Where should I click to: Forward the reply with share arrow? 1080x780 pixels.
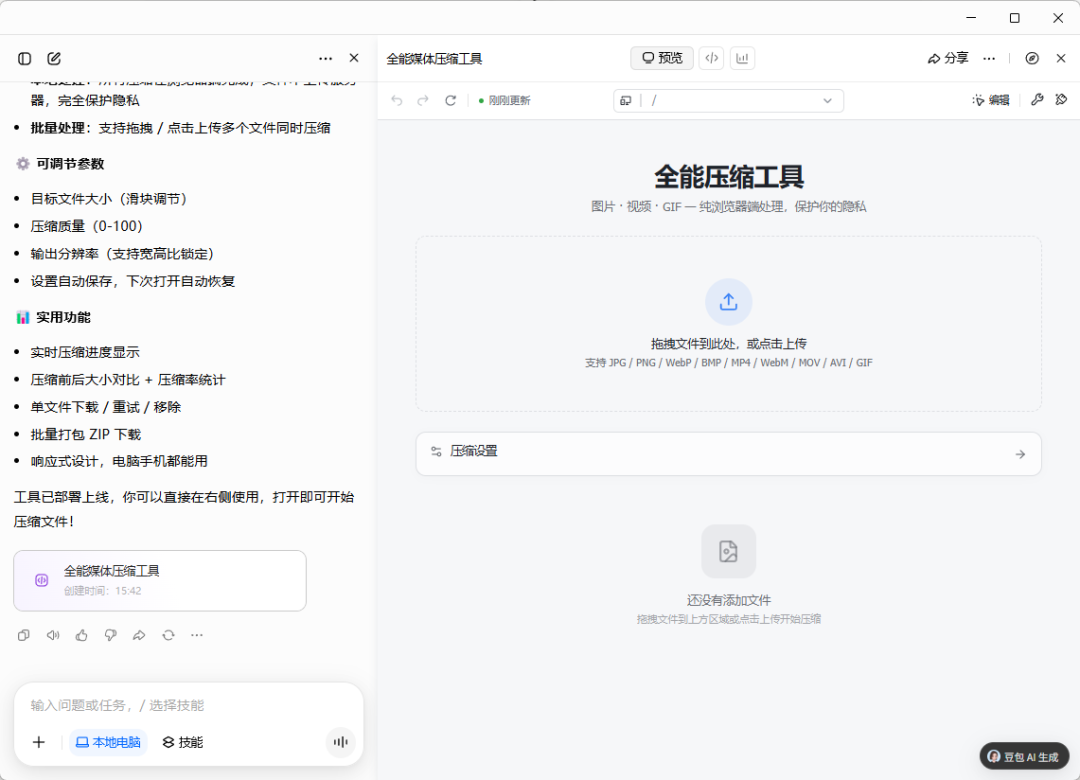click(x=139, y=635)
